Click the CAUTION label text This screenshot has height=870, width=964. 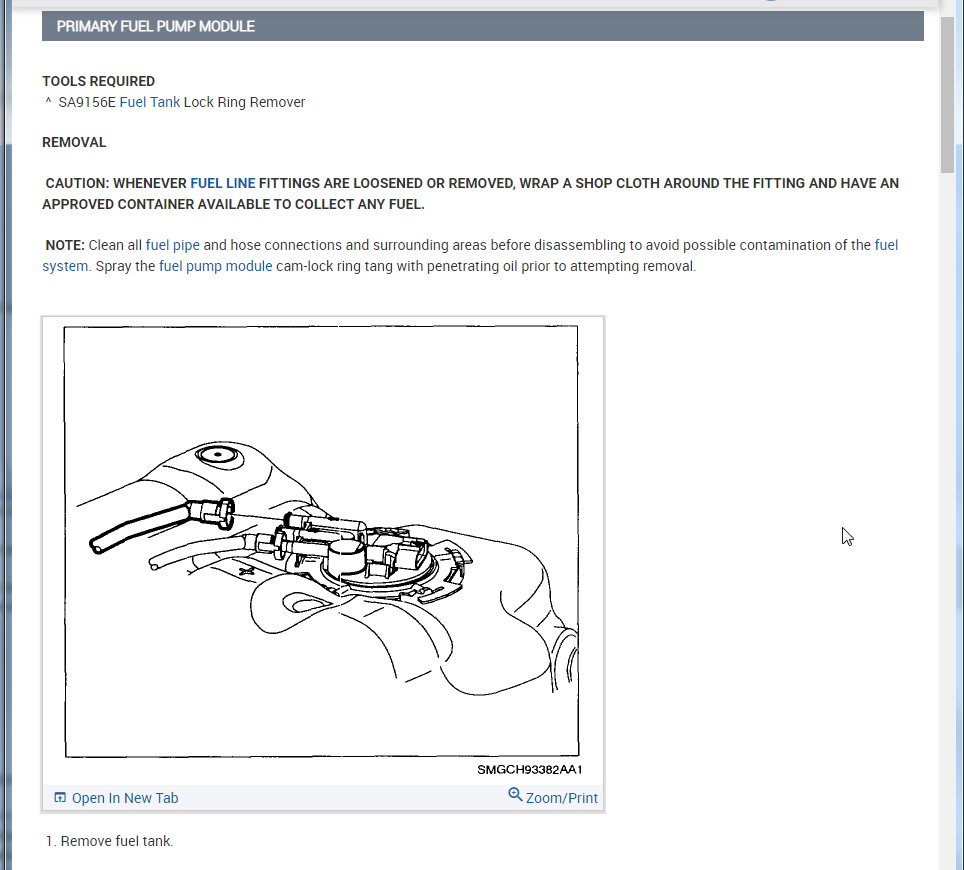point(77,183)
